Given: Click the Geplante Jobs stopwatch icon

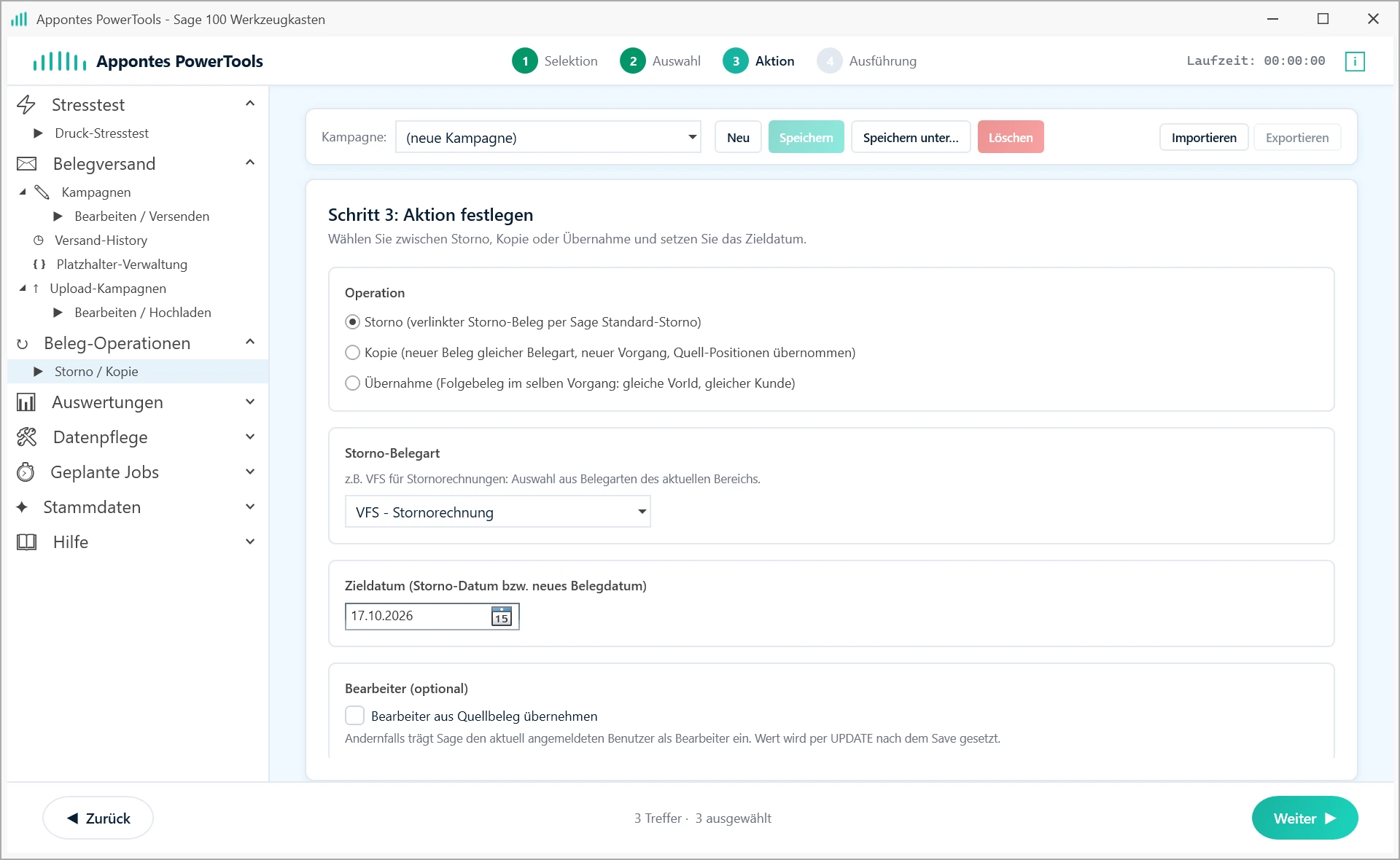Looking at the screenshot, I should [x=26, y=472].
